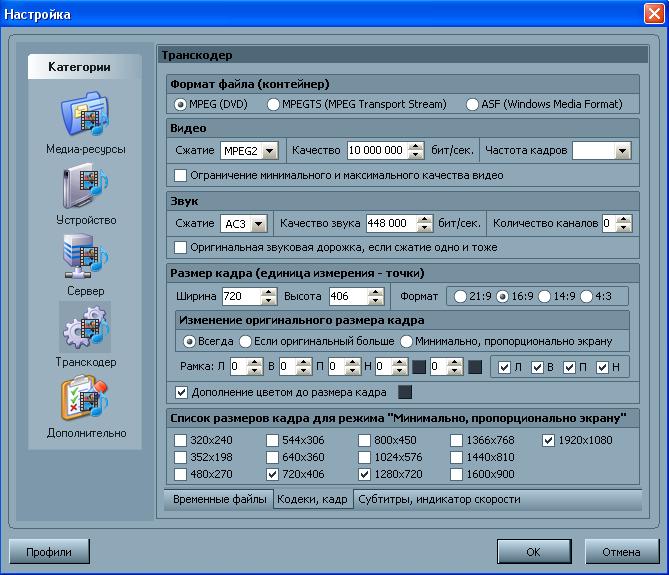This screenshot has height=575, width=669.
Task: Pick the Дополнение цветом fill color swatch
Action: point(405,392)
